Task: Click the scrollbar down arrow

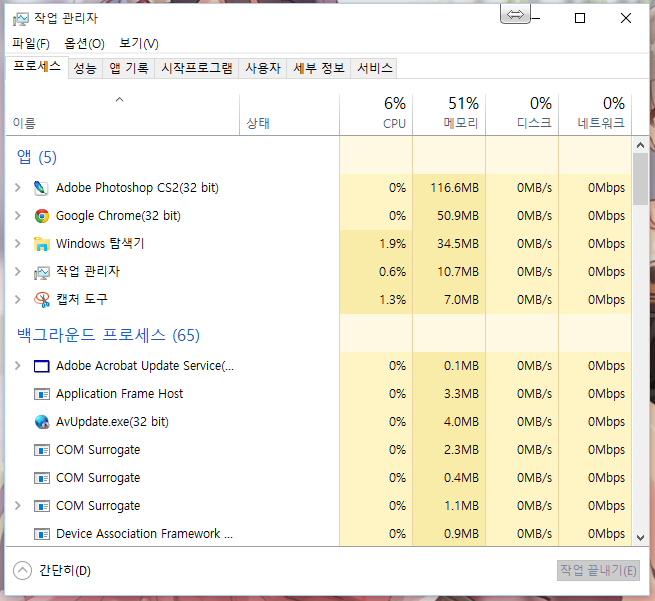Action: [x=640, y=538]
